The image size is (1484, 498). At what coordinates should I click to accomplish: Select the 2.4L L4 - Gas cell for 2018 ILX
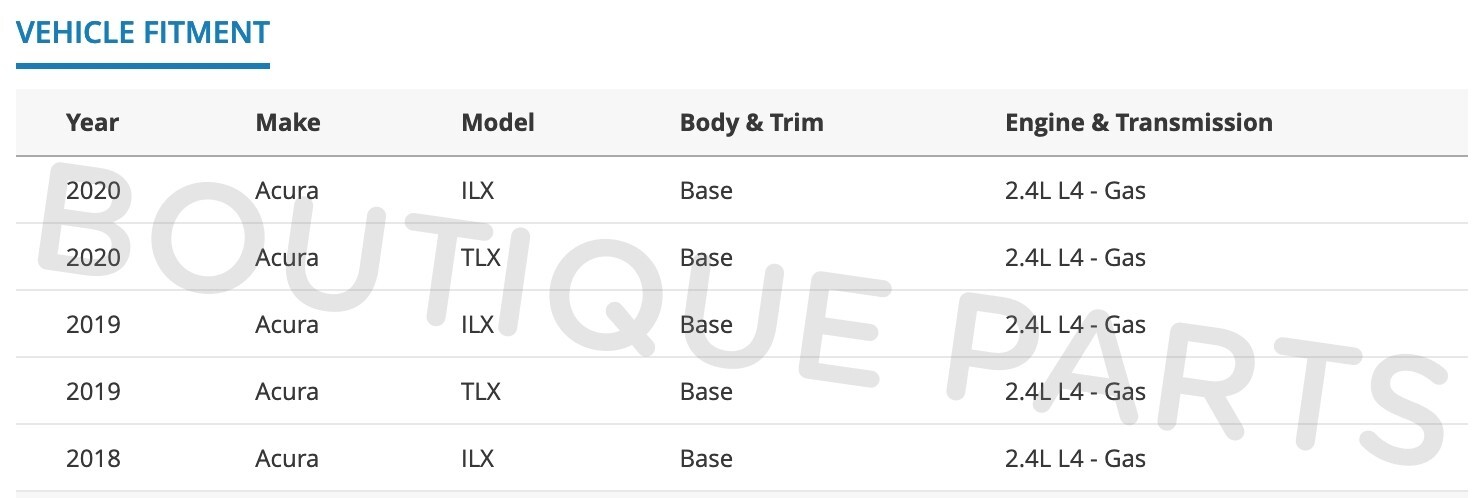click(x=1075, y=458)
